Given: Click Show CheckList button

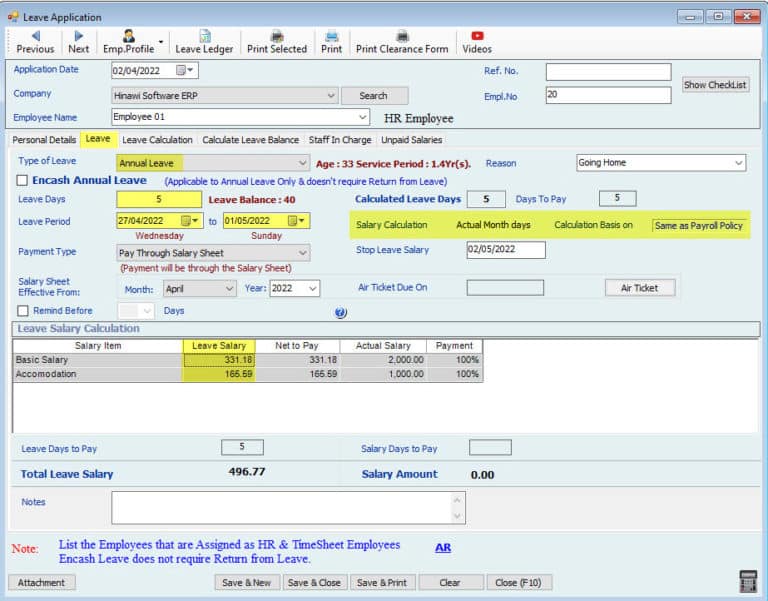Looking at the screenshot, I should pos(715,85).
